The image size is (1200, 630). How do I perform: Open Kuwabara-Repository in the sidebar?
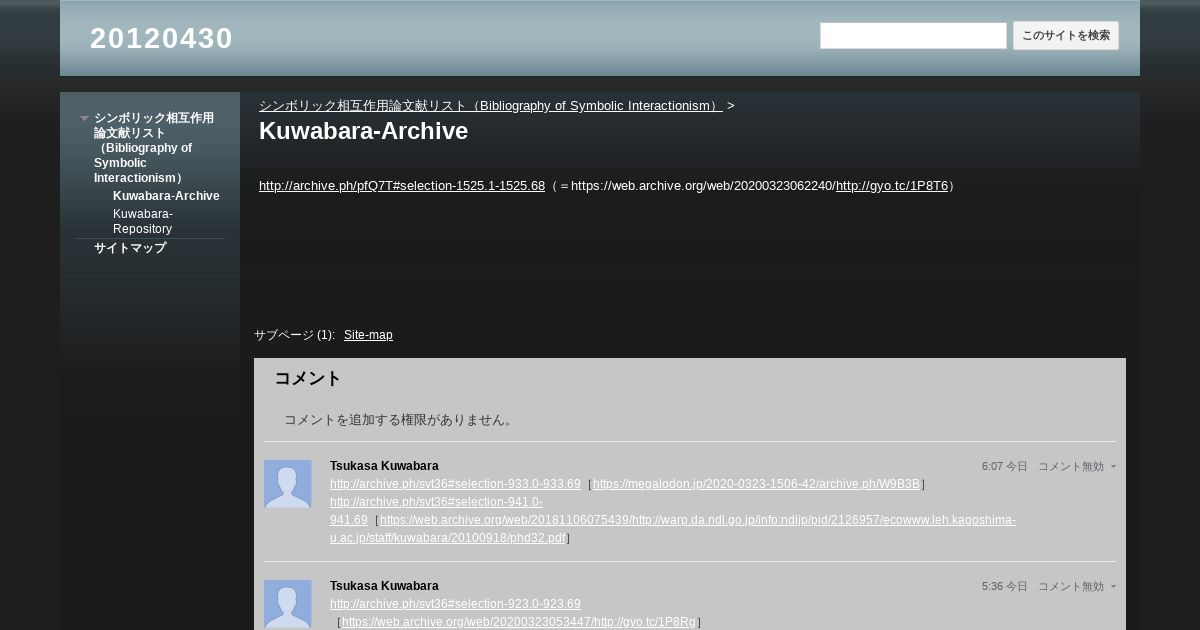143,221
